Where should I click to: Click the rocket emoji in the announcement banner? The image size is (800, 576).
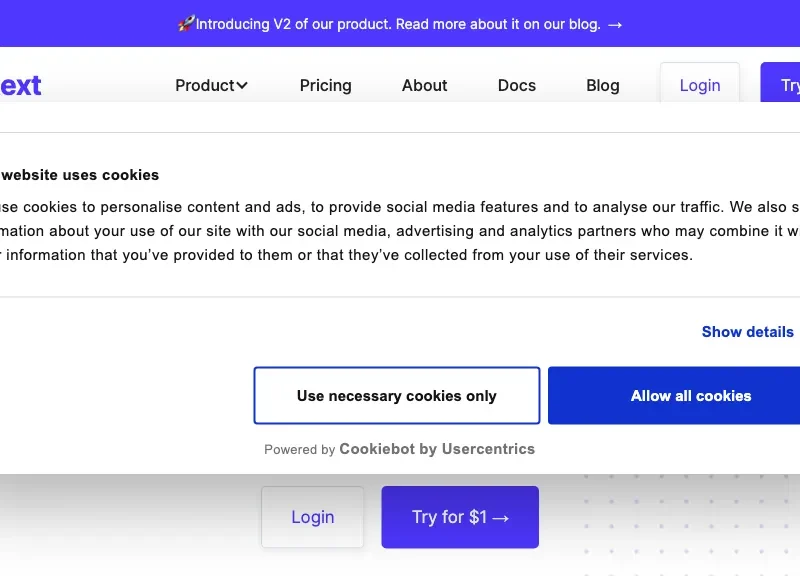186,24
